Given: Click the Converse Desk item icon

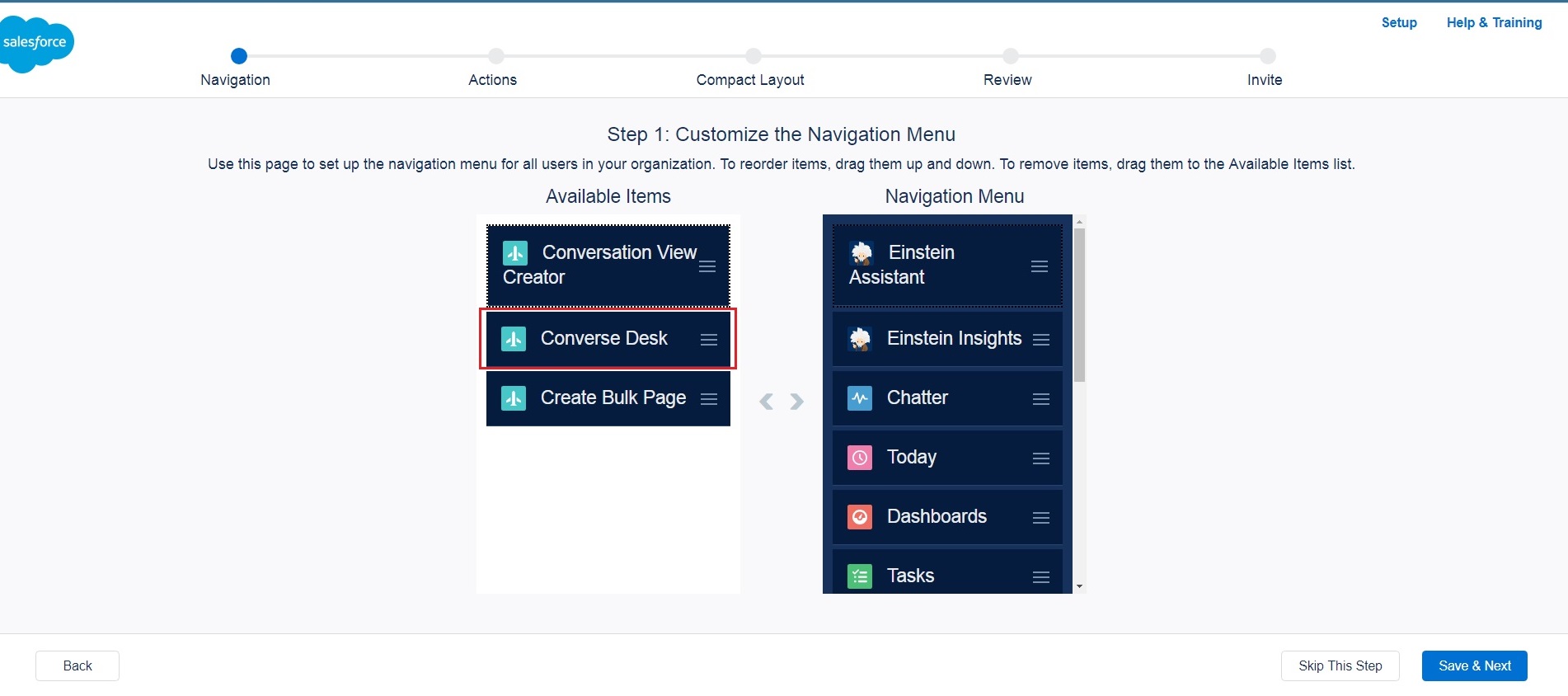Looking at the screenshot, I should pos(514,339).
